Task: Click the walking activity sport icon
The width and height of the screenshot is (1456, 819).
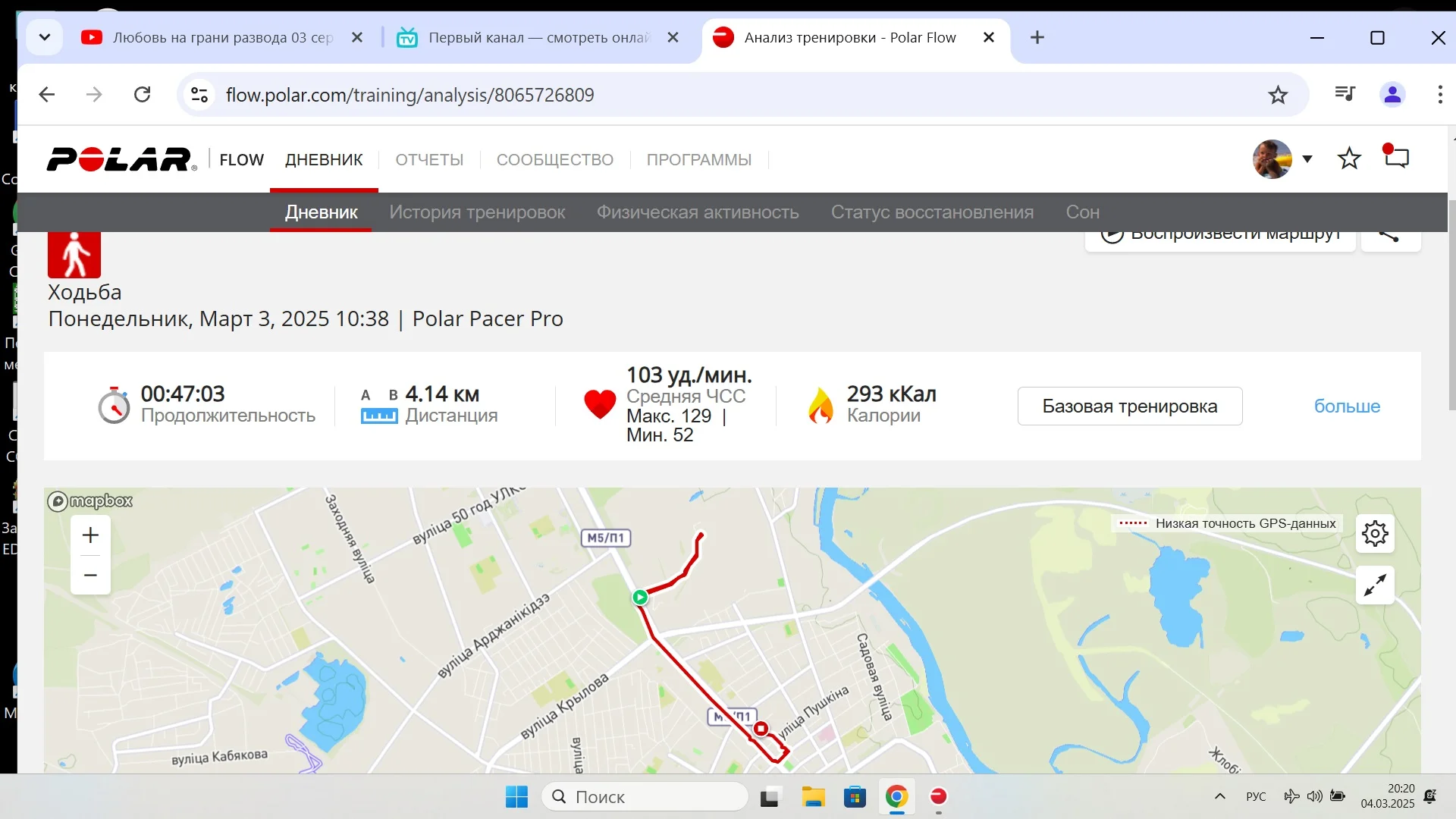Action: tap(74, 255)
